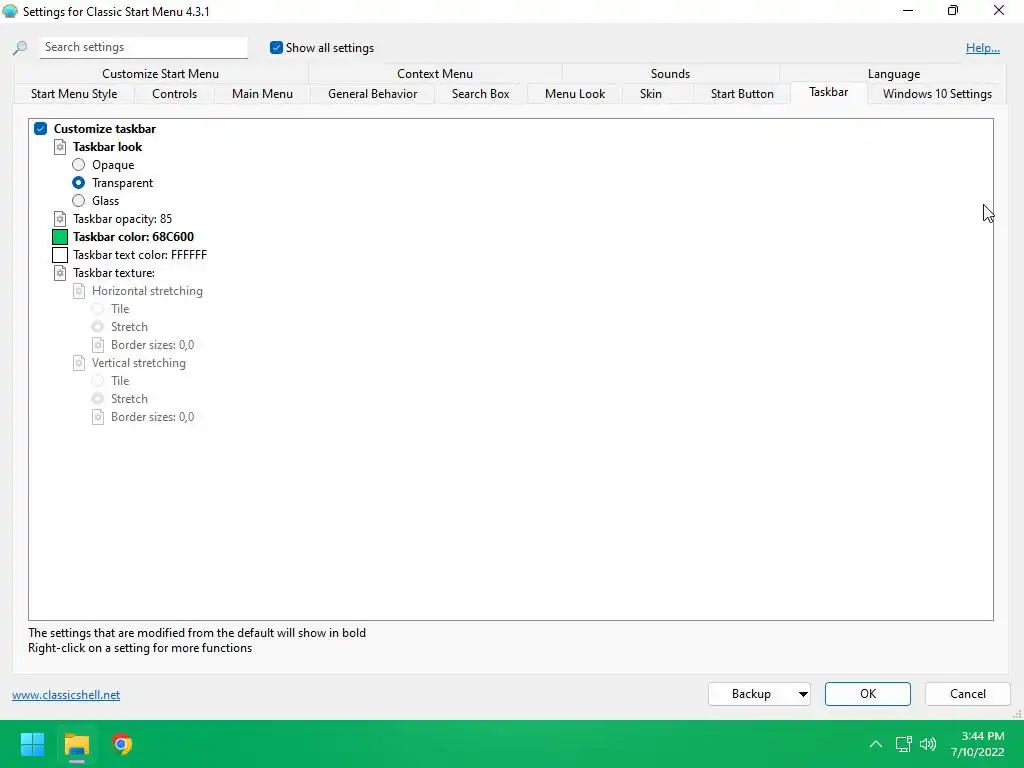Click the Vertical stretching setting icon
1024x768 pixels.
pos(78,363)
